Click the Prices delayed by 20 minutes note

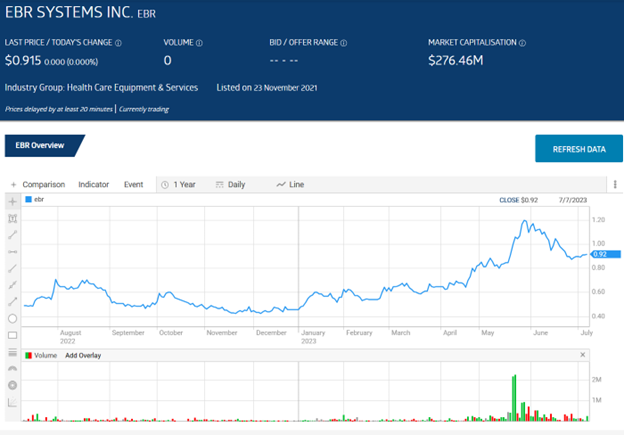pos(59,109)
